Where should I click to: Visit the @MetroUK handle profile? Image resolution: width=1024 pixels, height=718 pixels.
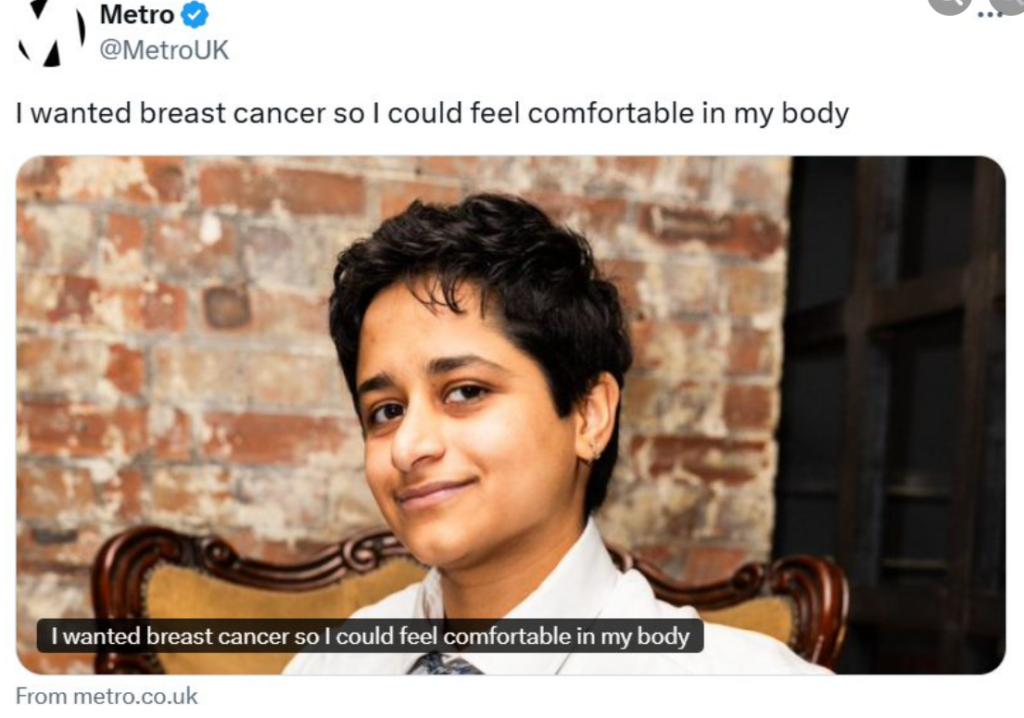164,50
